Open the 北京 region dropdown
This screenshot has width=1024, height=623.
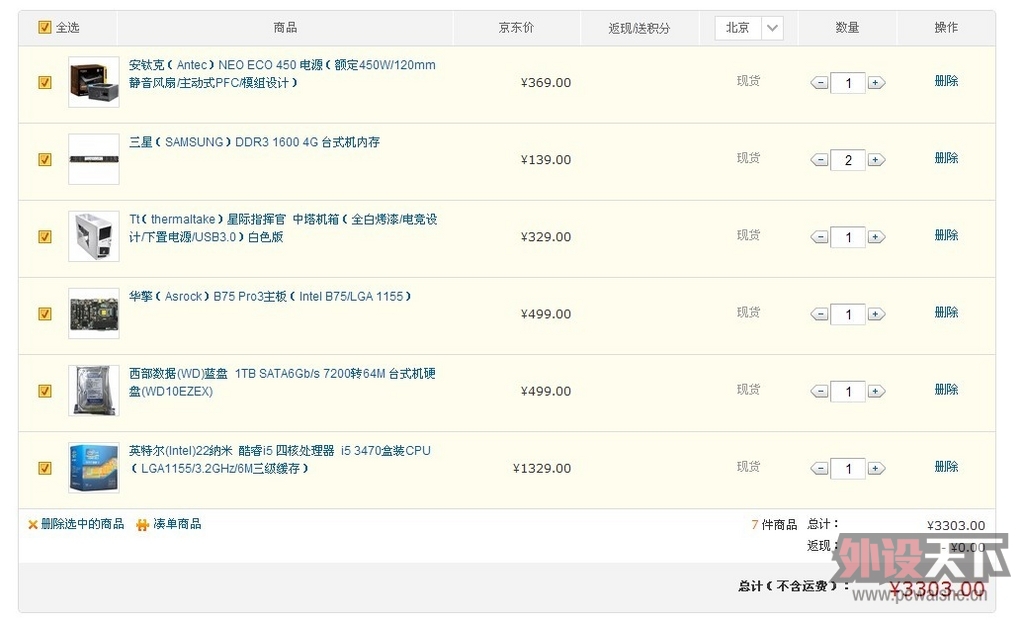(749, 27)
